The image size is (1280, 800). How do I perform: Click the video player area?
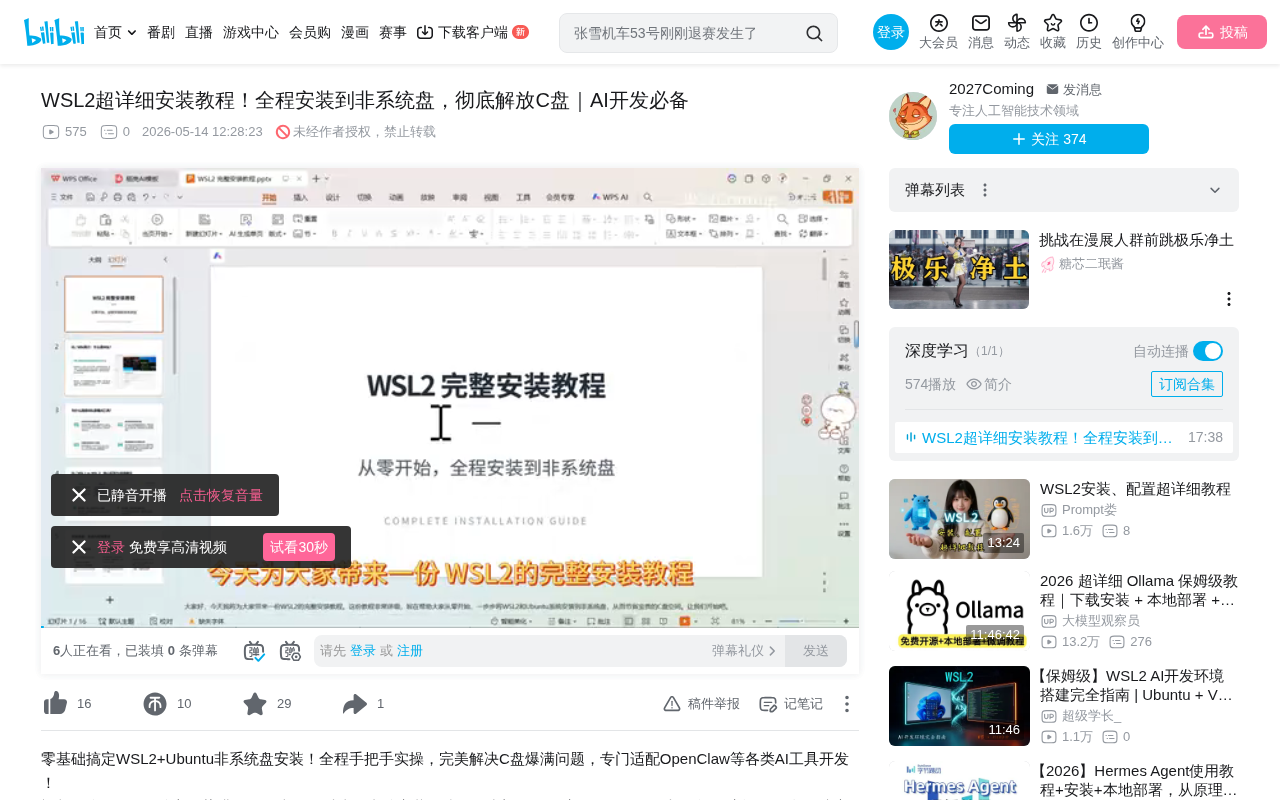[x=450, y=398]
